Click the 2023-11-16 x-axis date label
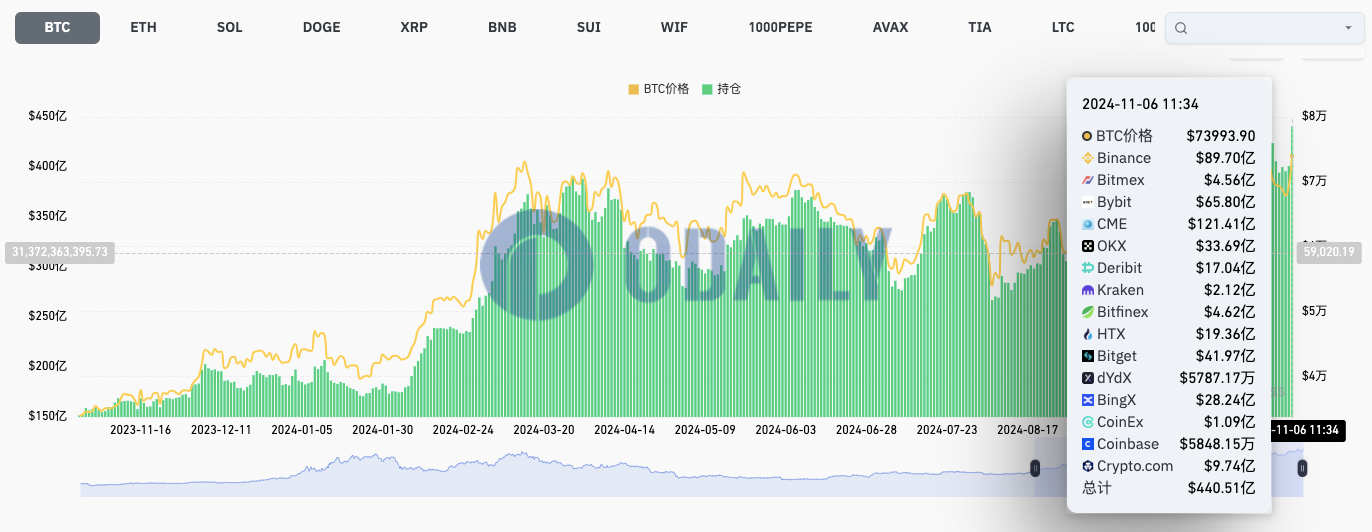This screenshot has width=1372, height=532. coord(140,429)
